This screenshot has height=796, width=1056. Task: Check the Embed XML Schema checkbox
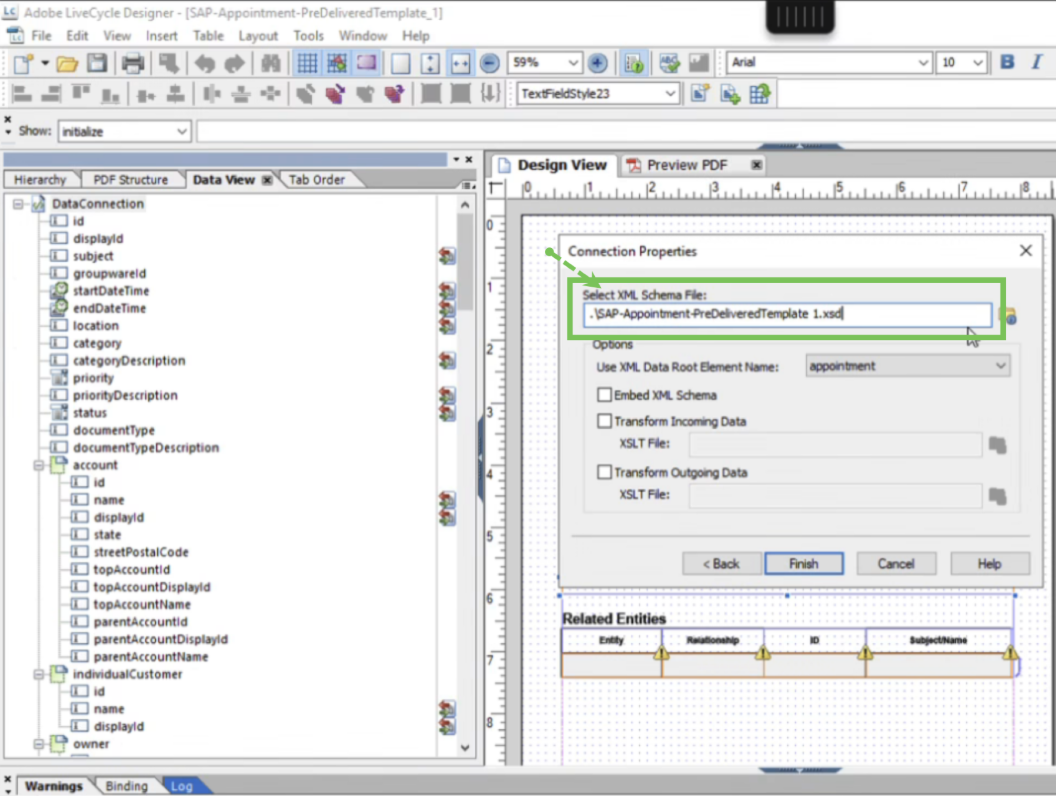(604, 395)
